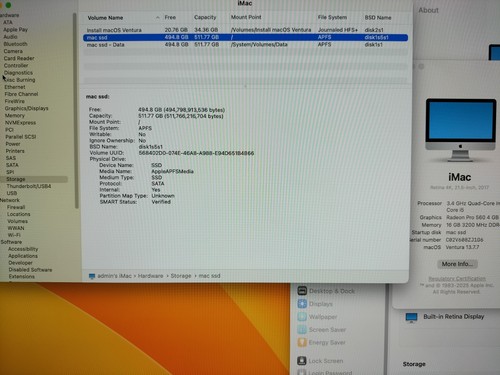Select NVMExpress entry

[x=20, y=123]
